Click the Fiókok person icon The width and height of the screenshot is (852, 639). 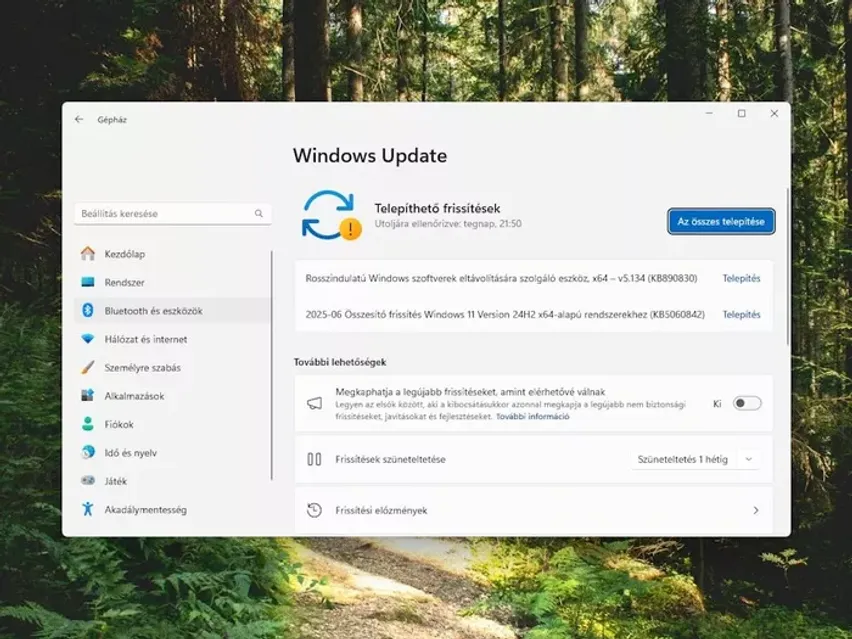87,424
